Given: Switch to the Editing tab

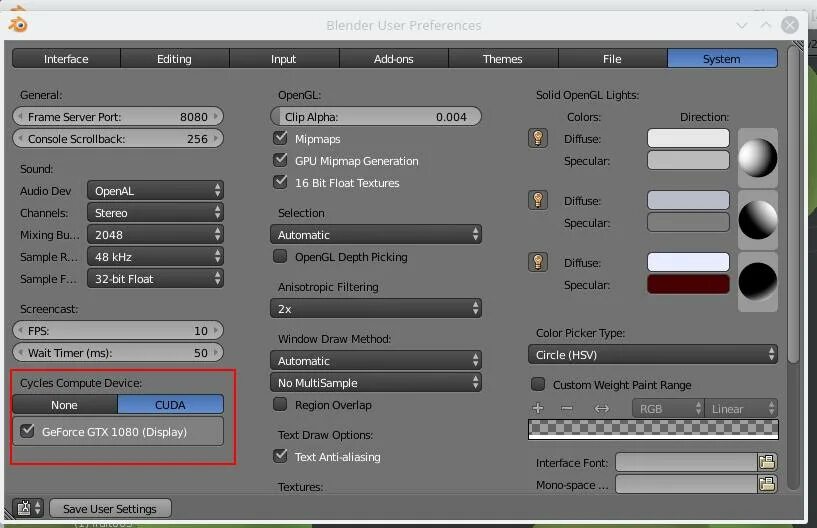Looking at the screenshot, I should 175,59.
